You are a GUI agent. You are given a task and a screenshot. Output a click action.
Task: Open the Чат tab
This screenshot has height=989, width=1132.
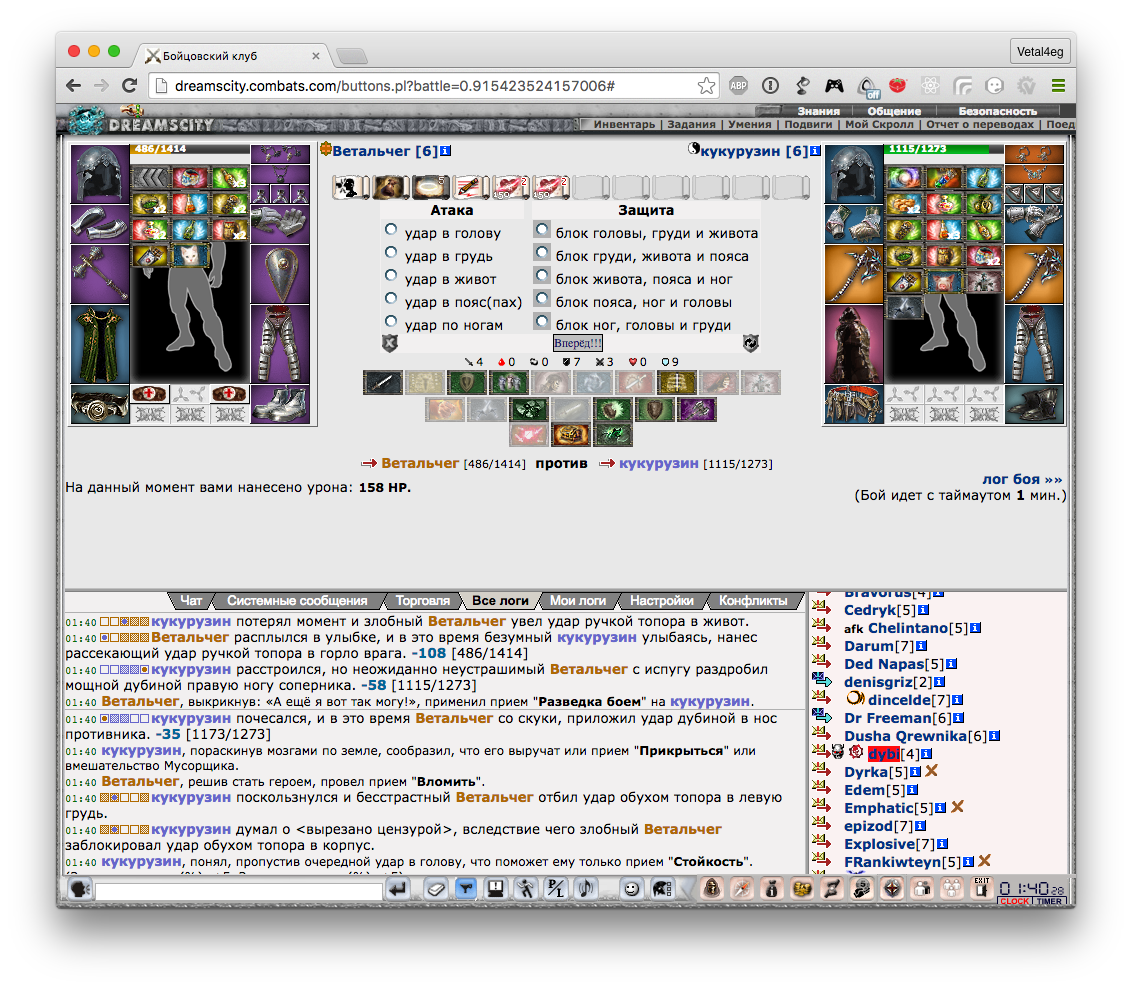(191, 601)
